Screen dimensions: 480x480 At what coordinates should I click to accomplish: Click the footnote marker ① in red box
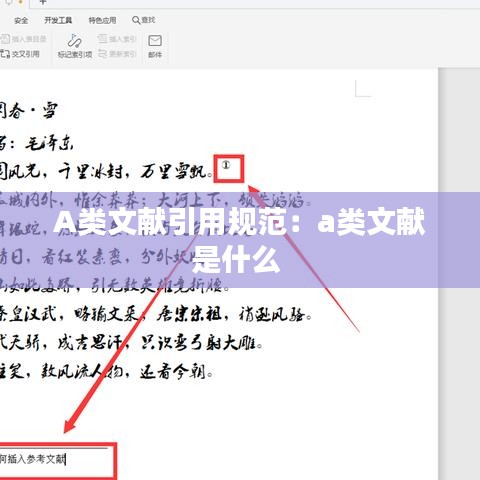(x=226, y=165)
